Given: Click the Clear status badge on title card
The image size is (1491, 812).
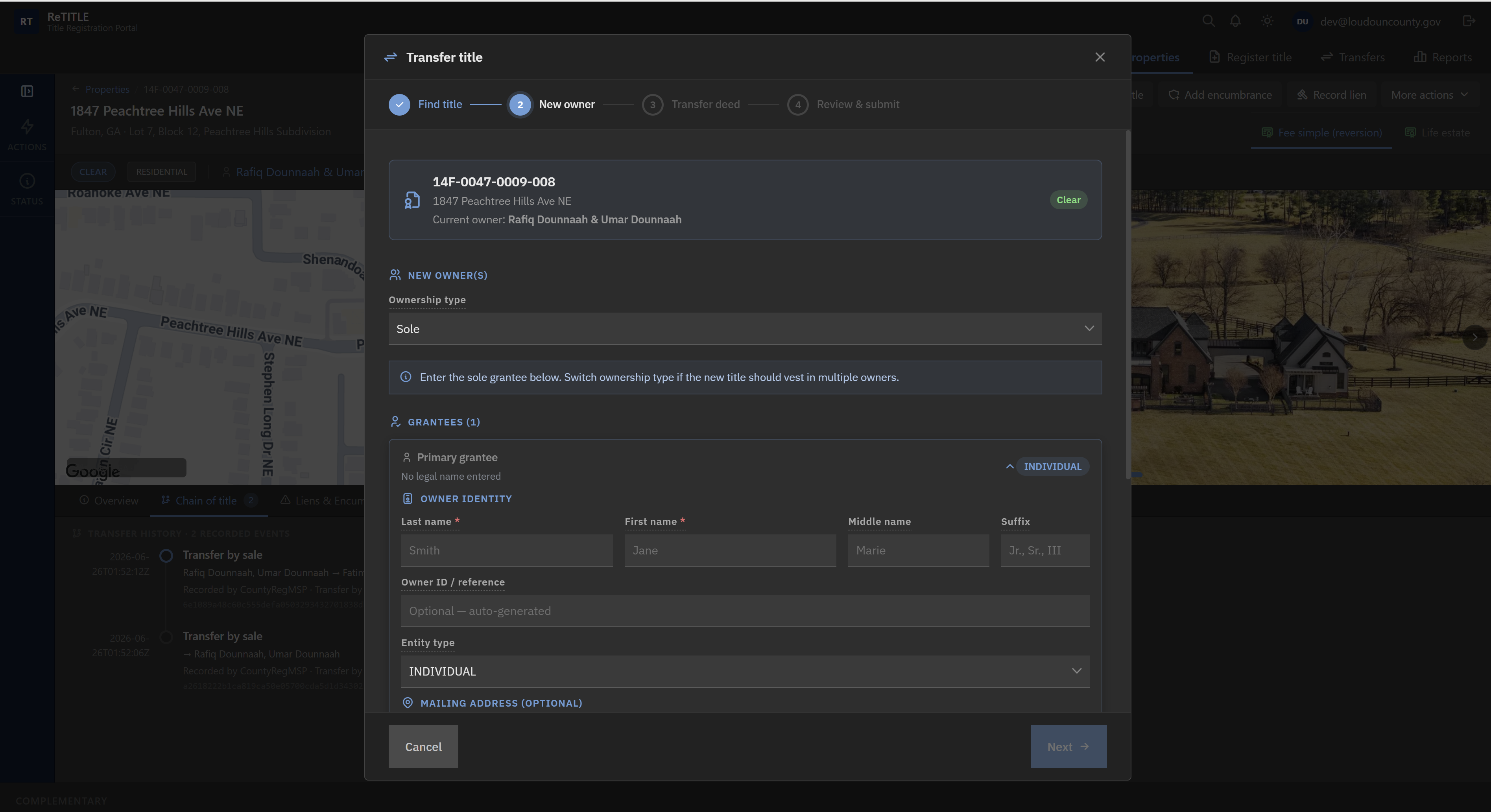Looking at the screenshot, I should coord(1068,200).
